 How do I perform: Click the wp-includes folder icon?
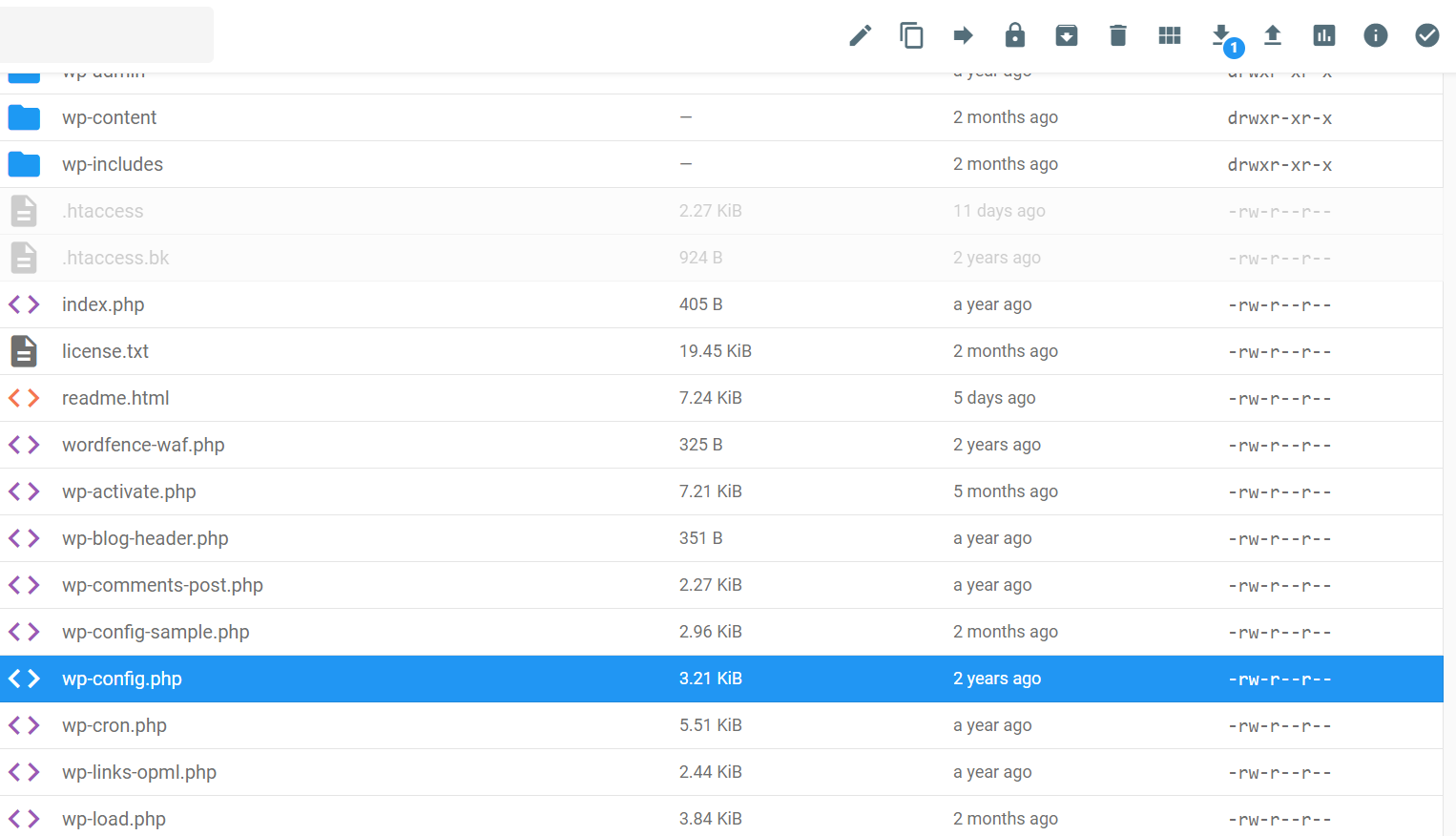pyautogui.click(x=24, y=164)
